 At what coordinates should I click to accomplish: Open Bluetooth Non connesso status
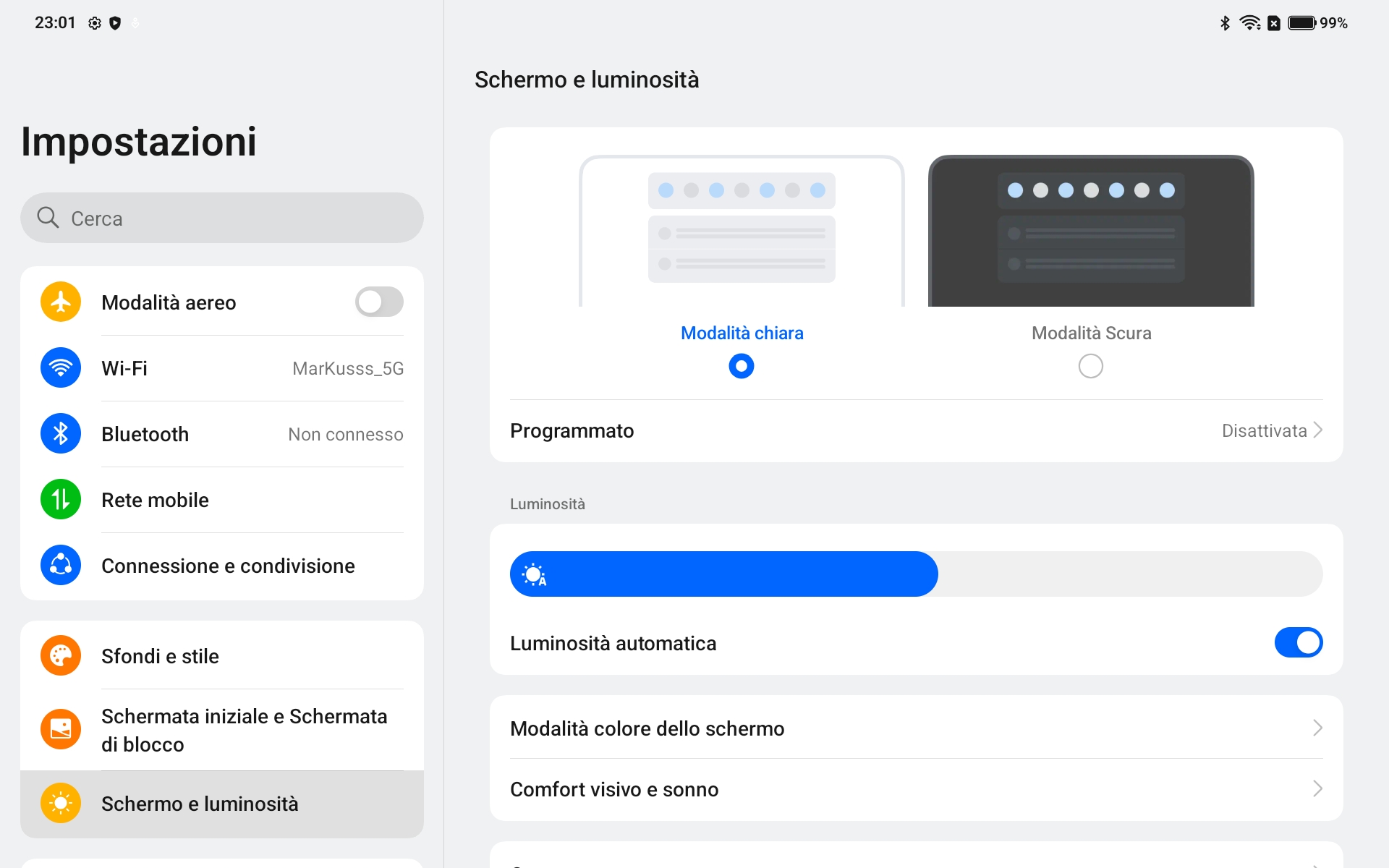346,434
